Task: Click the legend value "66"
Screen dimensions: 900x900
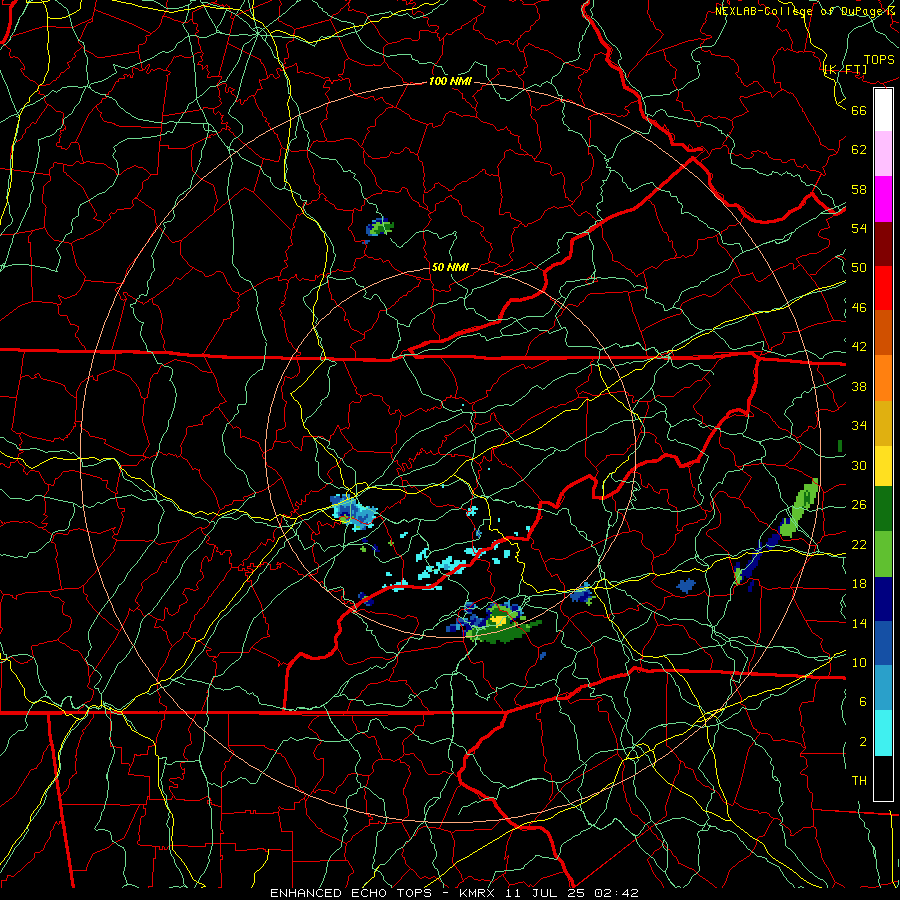Action: [x=859, y=110]
